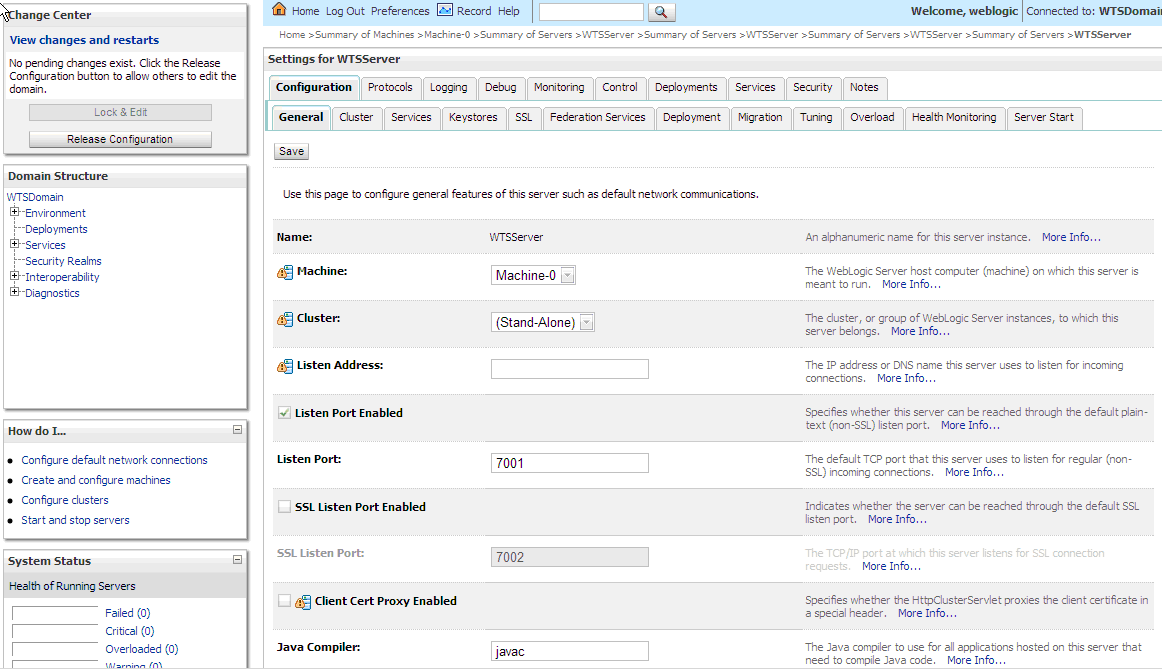
Task: Open the Logging tab
Action: (x=448, y=87)
